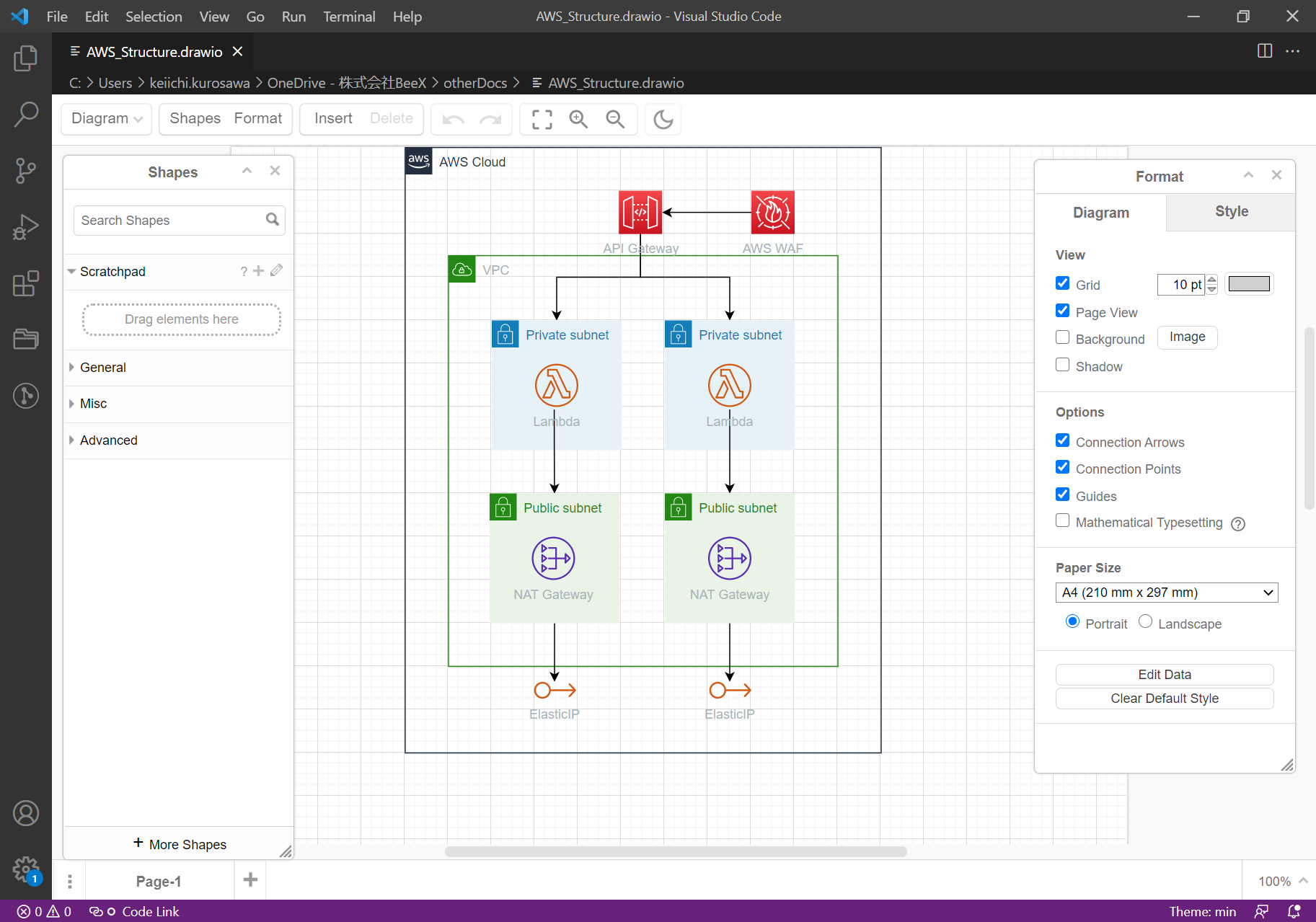Click Clear Default Style
Screen dimensions: 1316x922
(1164, 698)
